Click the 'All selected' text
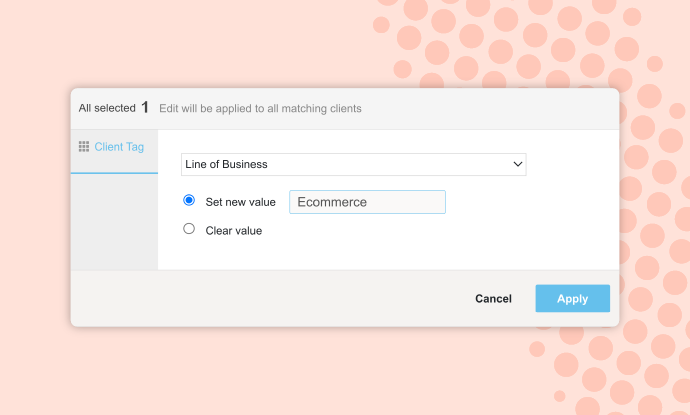690x415 pixels. point(107,108)
